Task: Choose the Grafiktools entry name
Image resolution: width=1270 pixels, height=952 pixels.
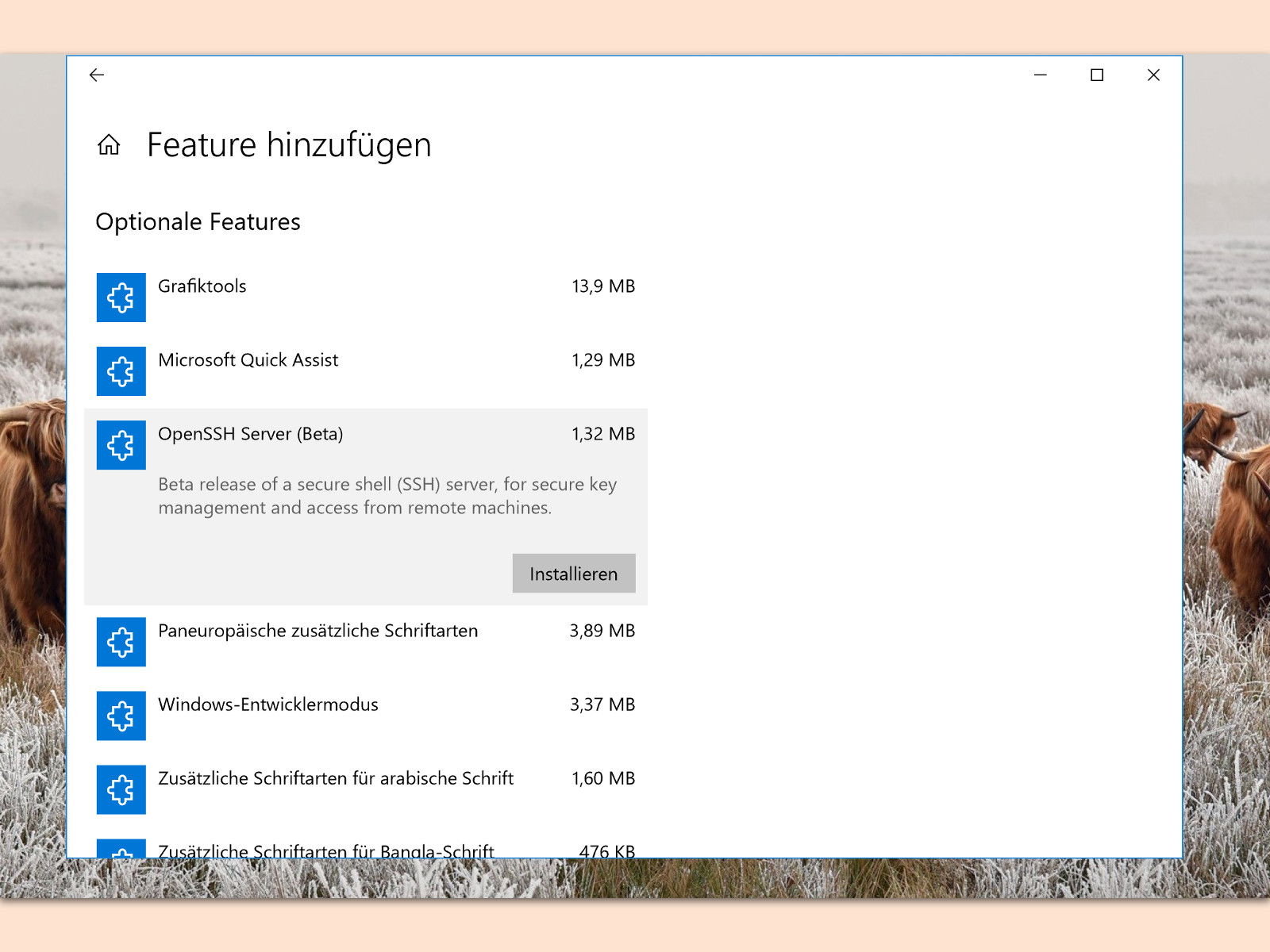Action: (x=202, y=286)
